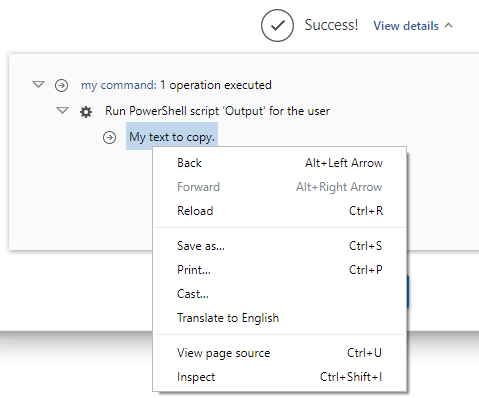Click the Run PowerShell script 'Output' line

(x=217, y=111)
